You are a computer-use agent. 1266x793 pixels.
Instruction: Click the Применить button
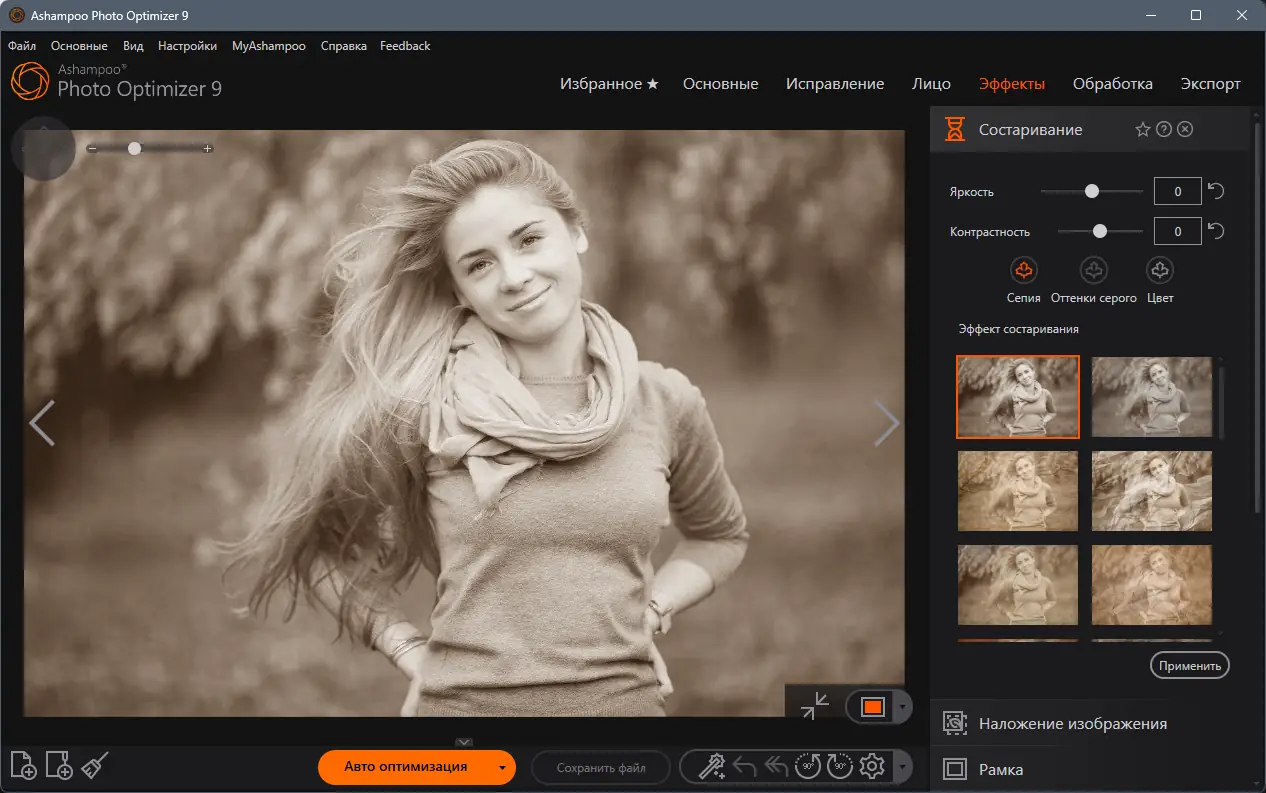1190,665
